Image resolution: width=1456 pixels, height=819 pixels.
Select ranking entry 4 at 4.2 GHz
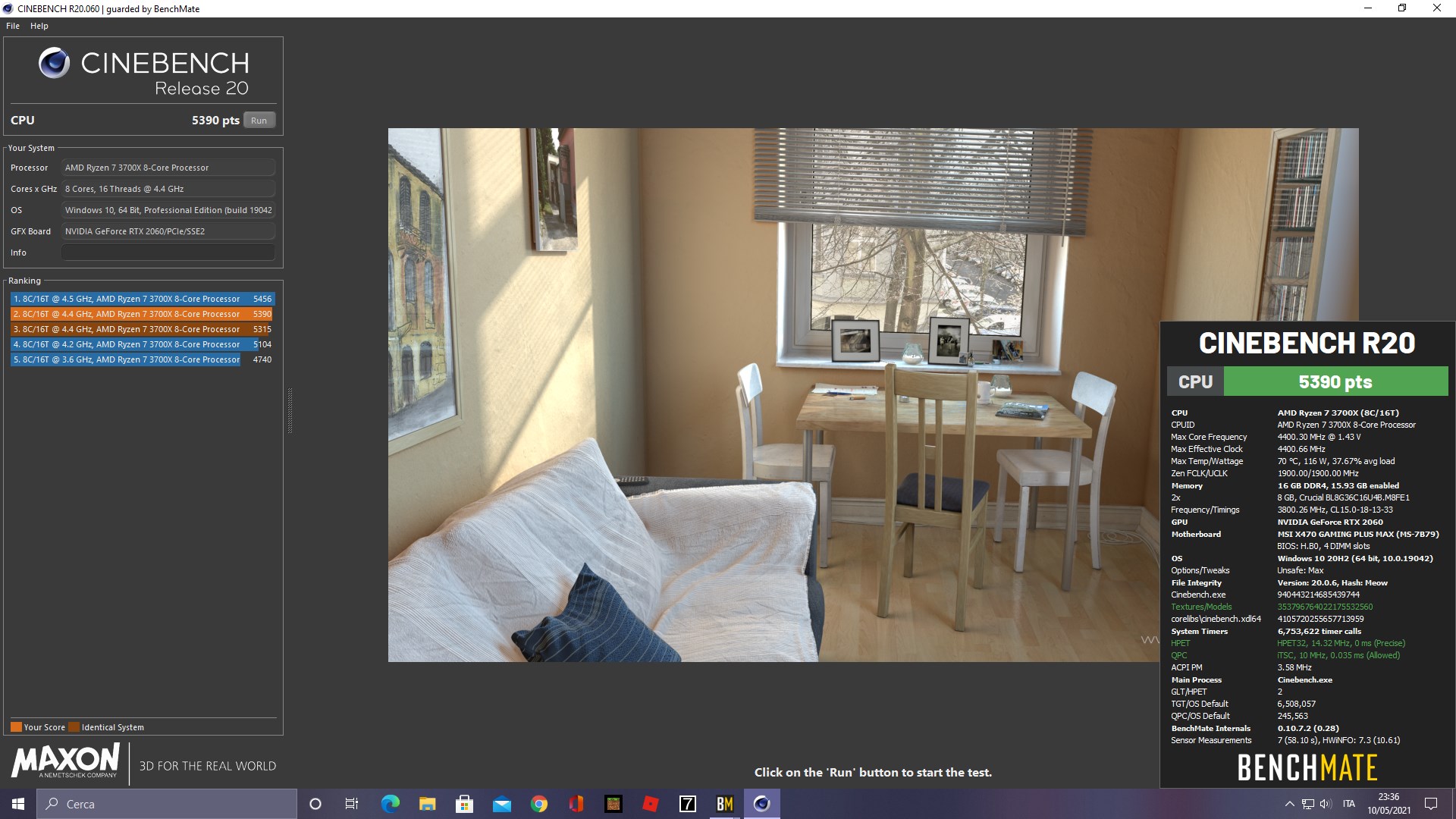(x=143, y=344)
